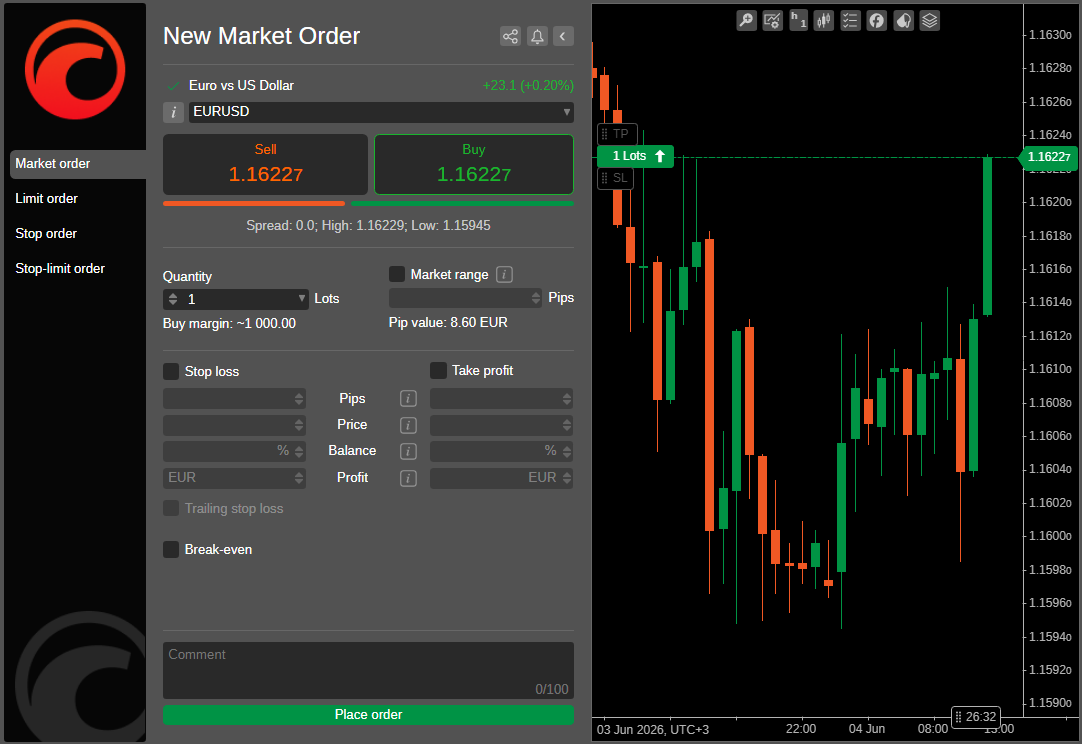Click the Buy 1.16227 button

(474, 164)
